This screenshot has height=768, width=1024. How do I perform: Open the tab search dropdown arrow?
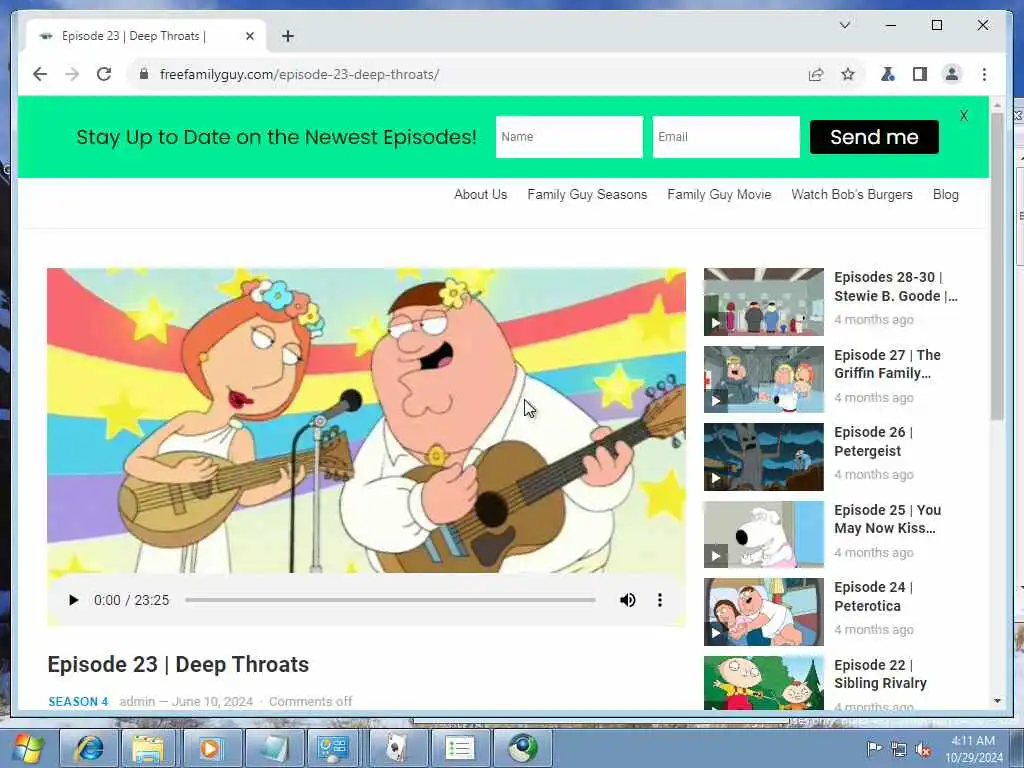[x=844, y=25]
